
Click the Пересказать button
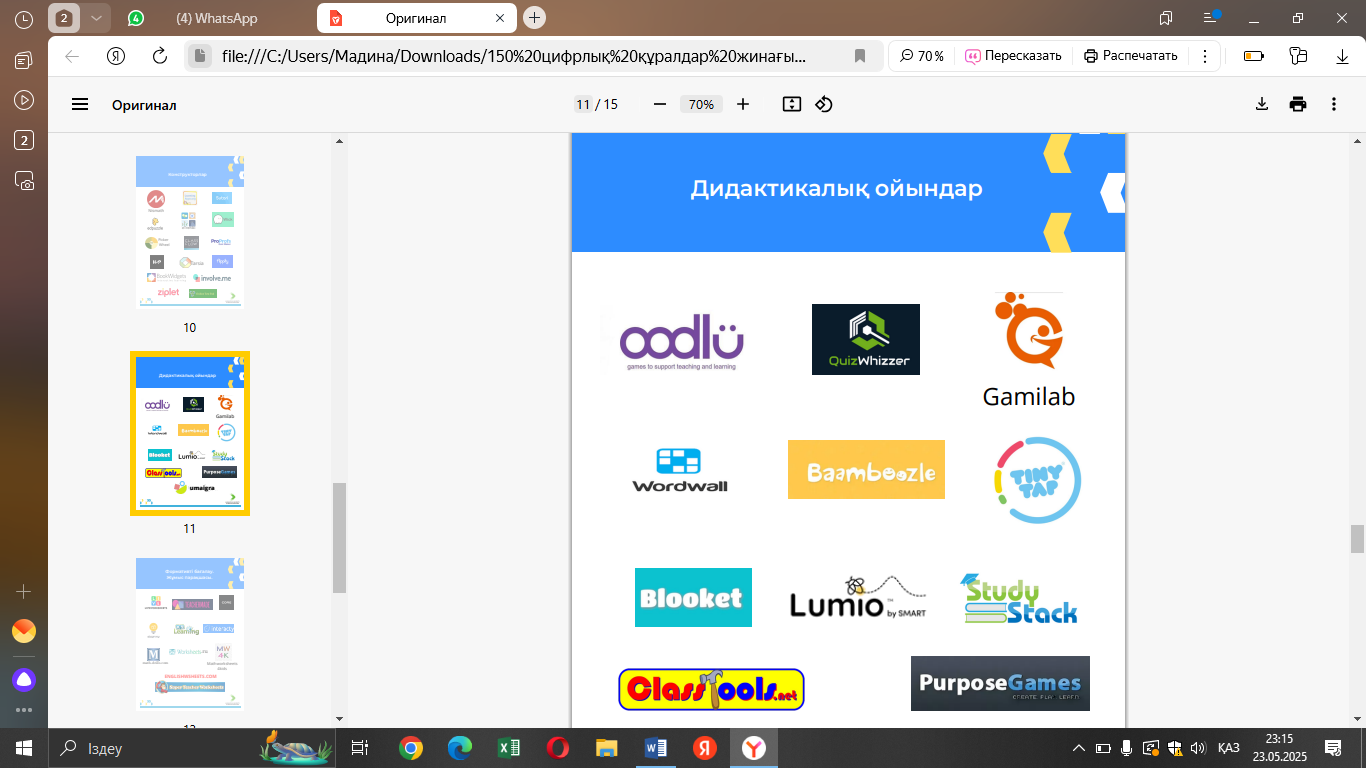pos(1013,56)
